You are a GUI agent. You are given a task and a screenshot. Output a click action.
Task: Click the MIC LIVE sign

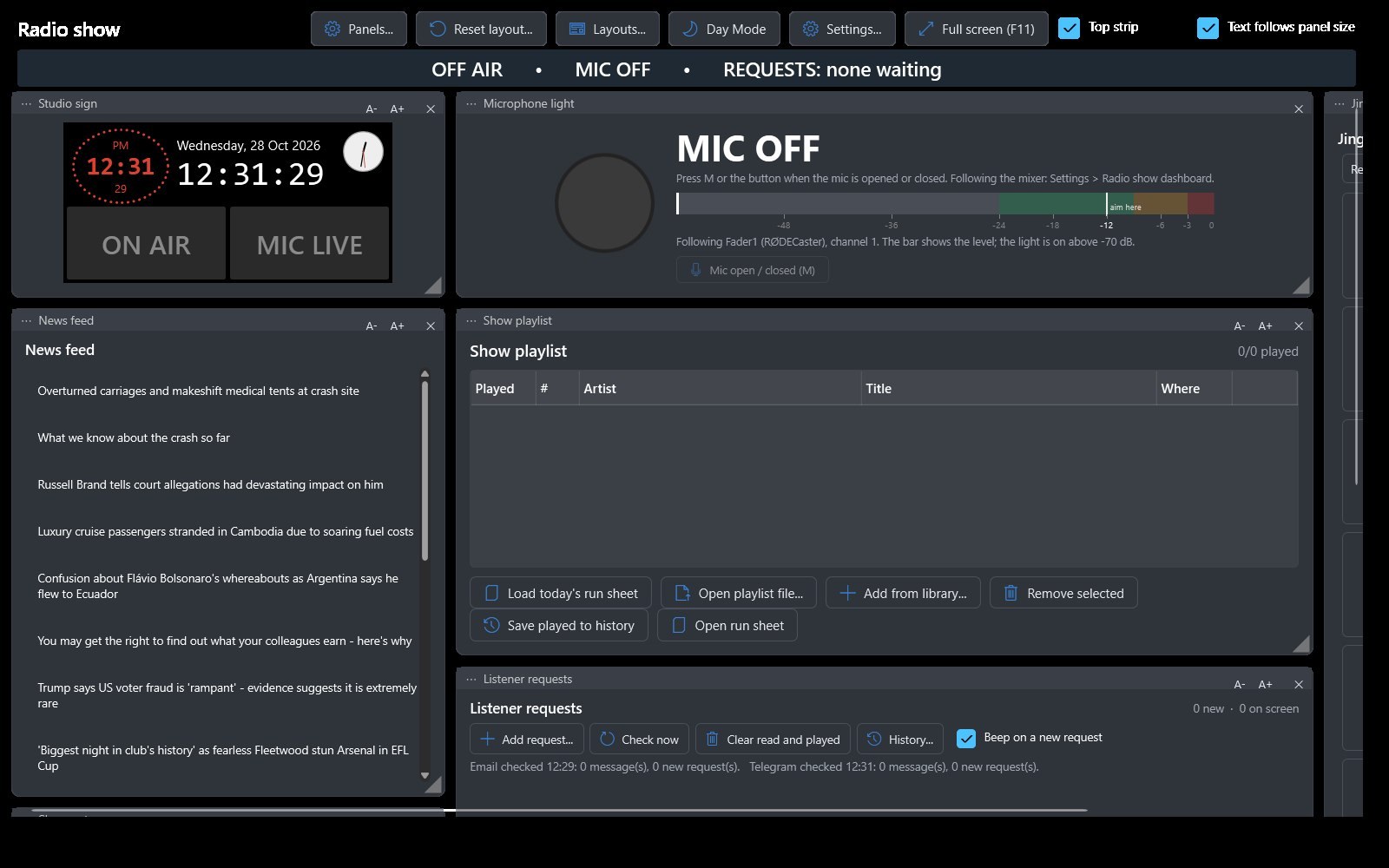(x=309, y=244)
